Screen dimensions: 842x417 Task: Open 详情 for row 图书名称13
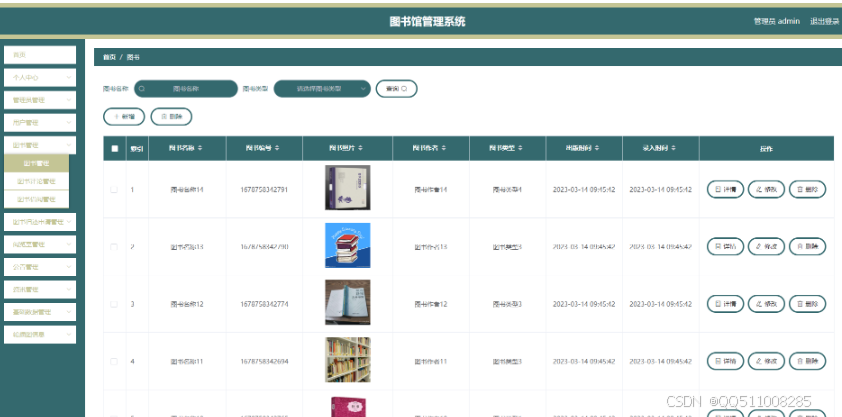click(x=725, y=246)
